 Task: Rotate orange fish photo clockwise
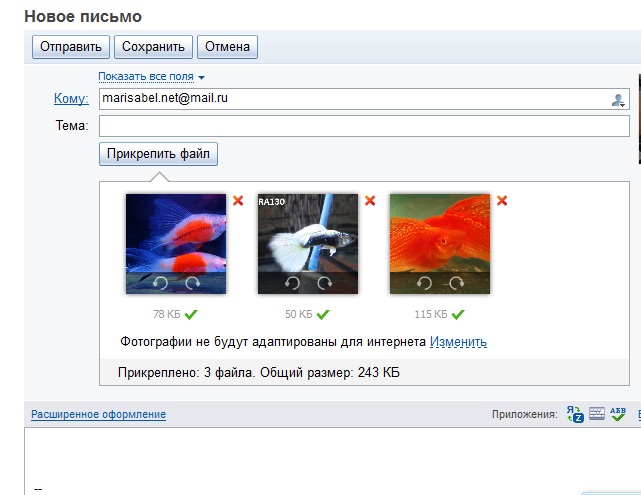pos(455,283)
